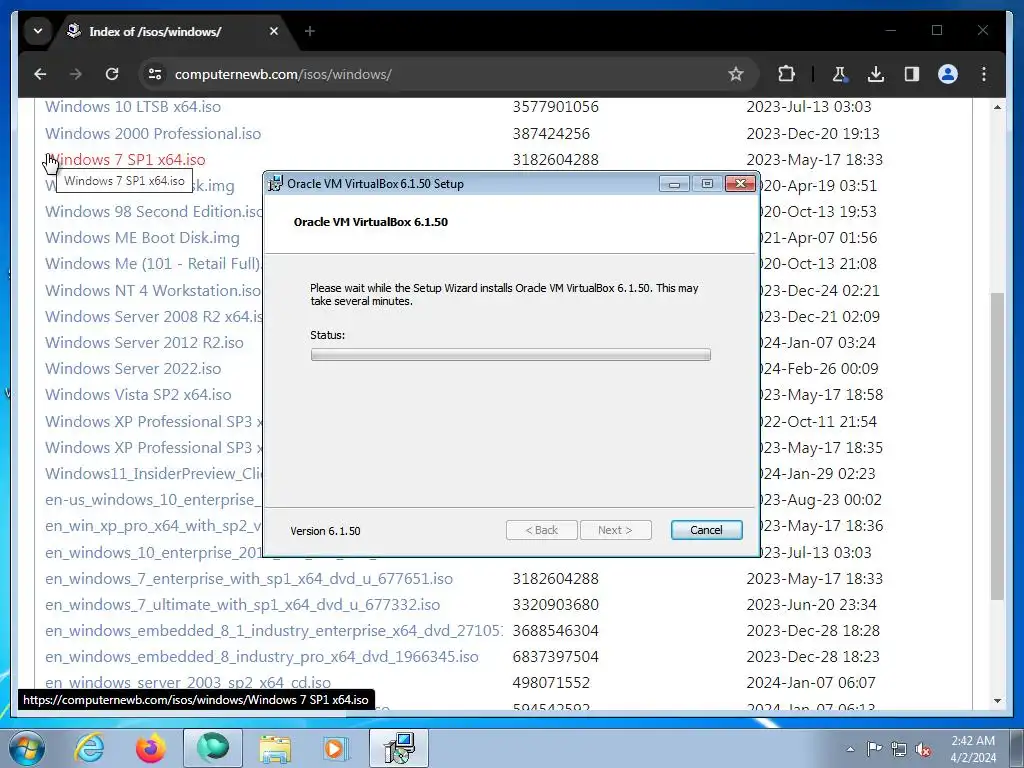Viewport: 1024px width, 768px height.
Task: Open the browser profile avatar
Action: pos(948,74)
